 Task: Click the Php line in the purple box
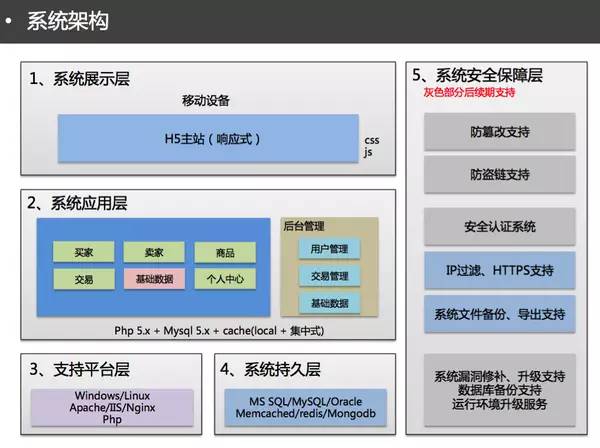point(112,419)
